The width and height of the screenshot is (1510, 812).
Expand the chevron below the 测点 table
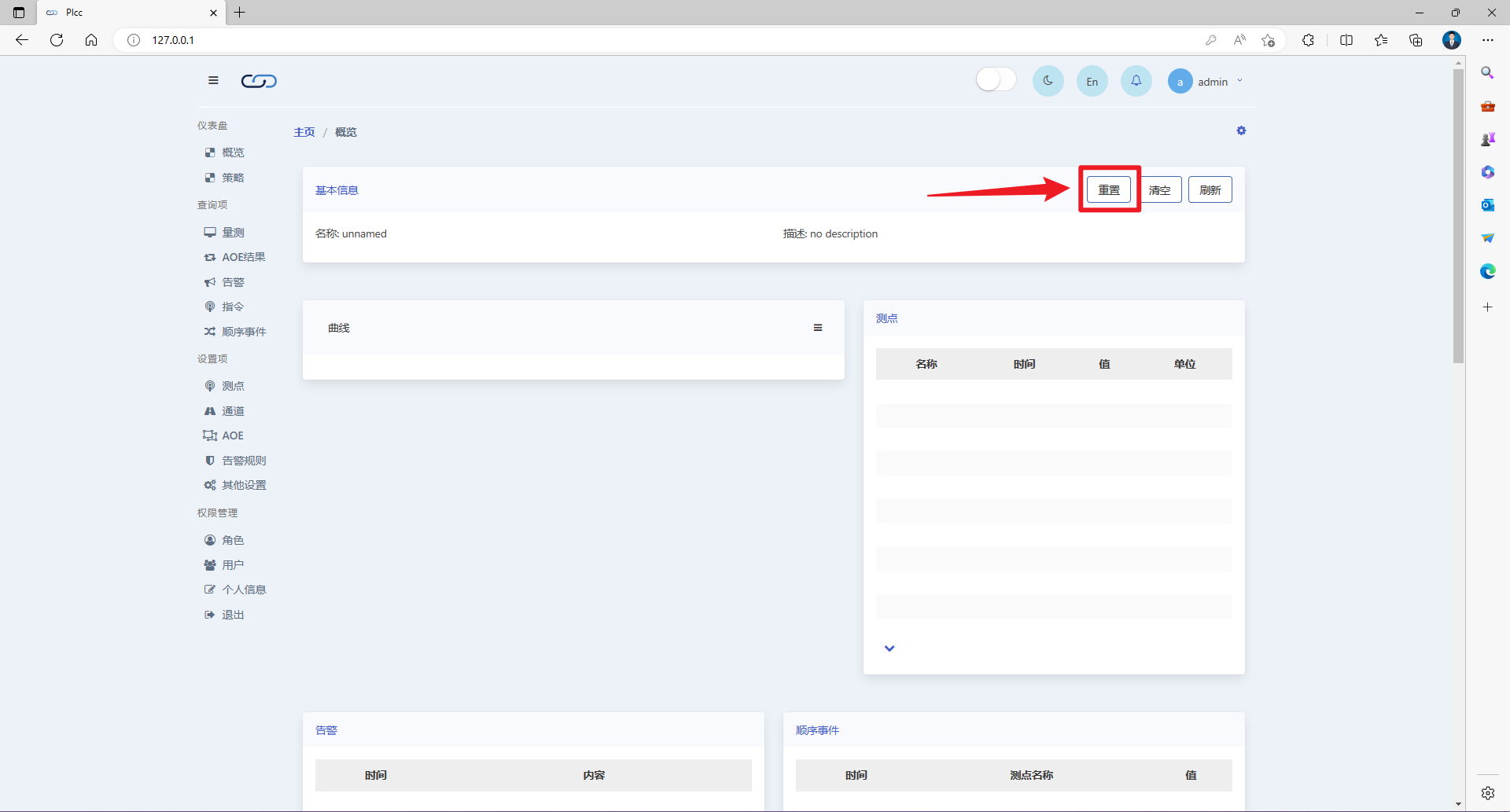[889, 648]
